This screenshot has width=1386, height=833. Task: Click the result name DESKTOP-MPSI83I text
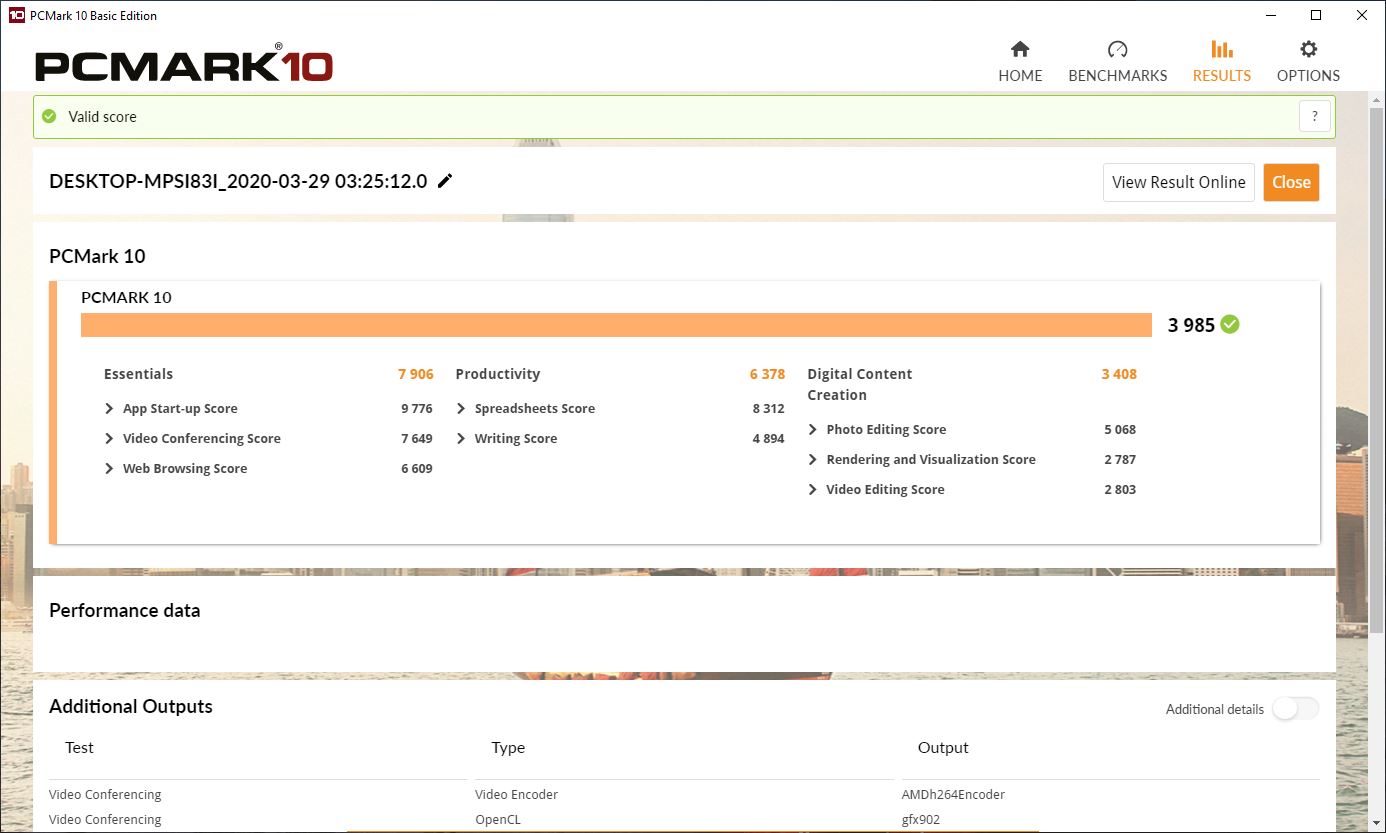coord(238,181)
